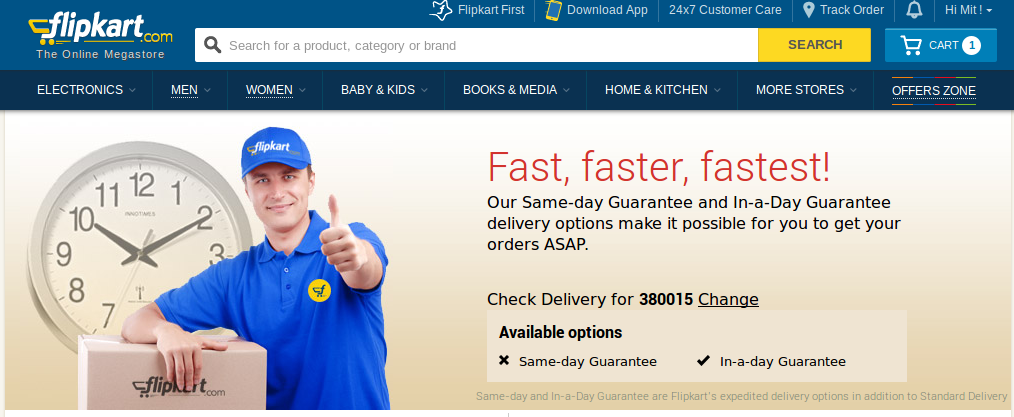The height and width of the screenshot is (417, 1014).
Task: Click the Flipkart First icon
Action: pyautogui.click(x=440, y=10)
